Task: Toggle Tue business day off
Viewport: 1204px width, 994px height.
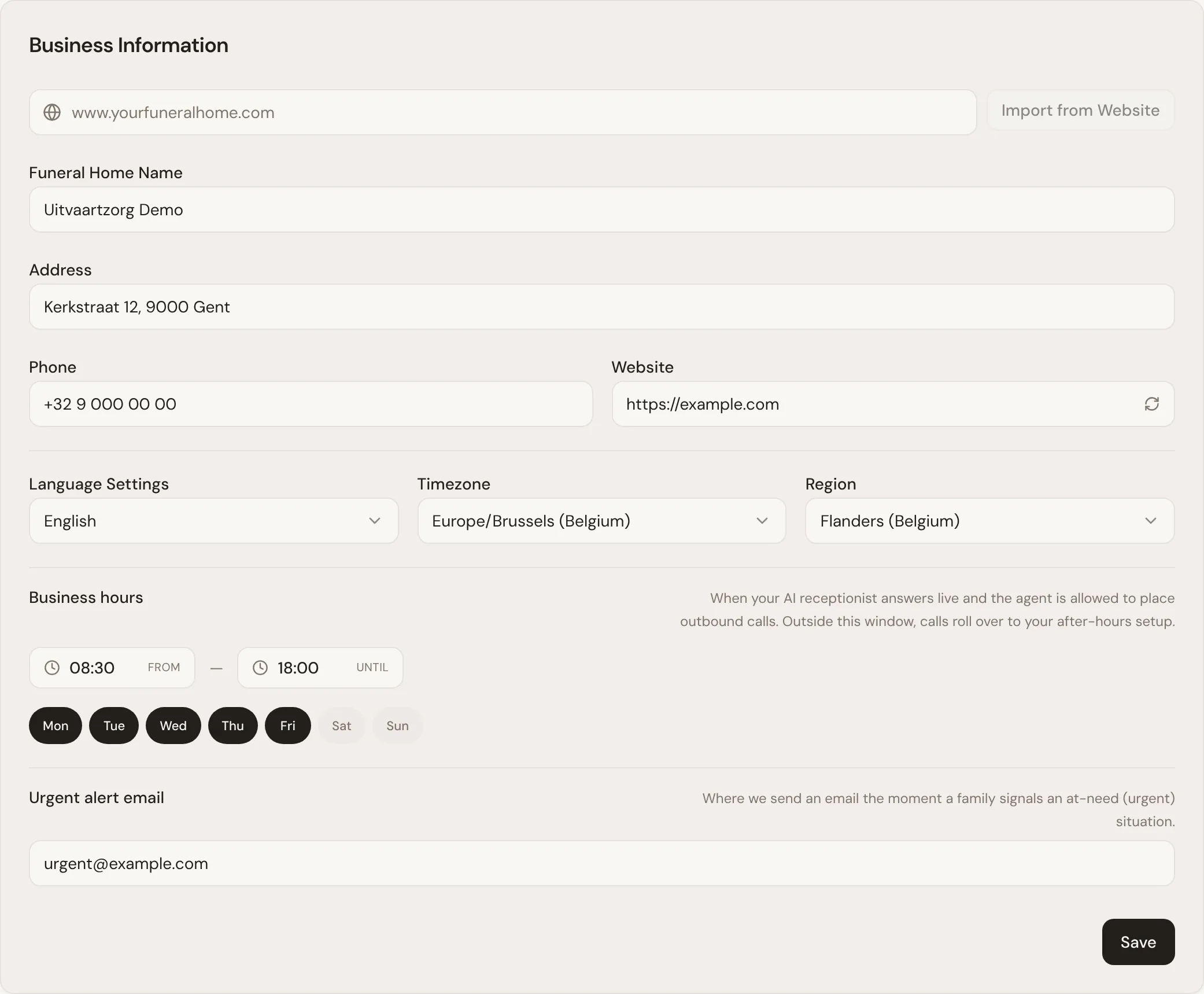Action: [114, 726]
